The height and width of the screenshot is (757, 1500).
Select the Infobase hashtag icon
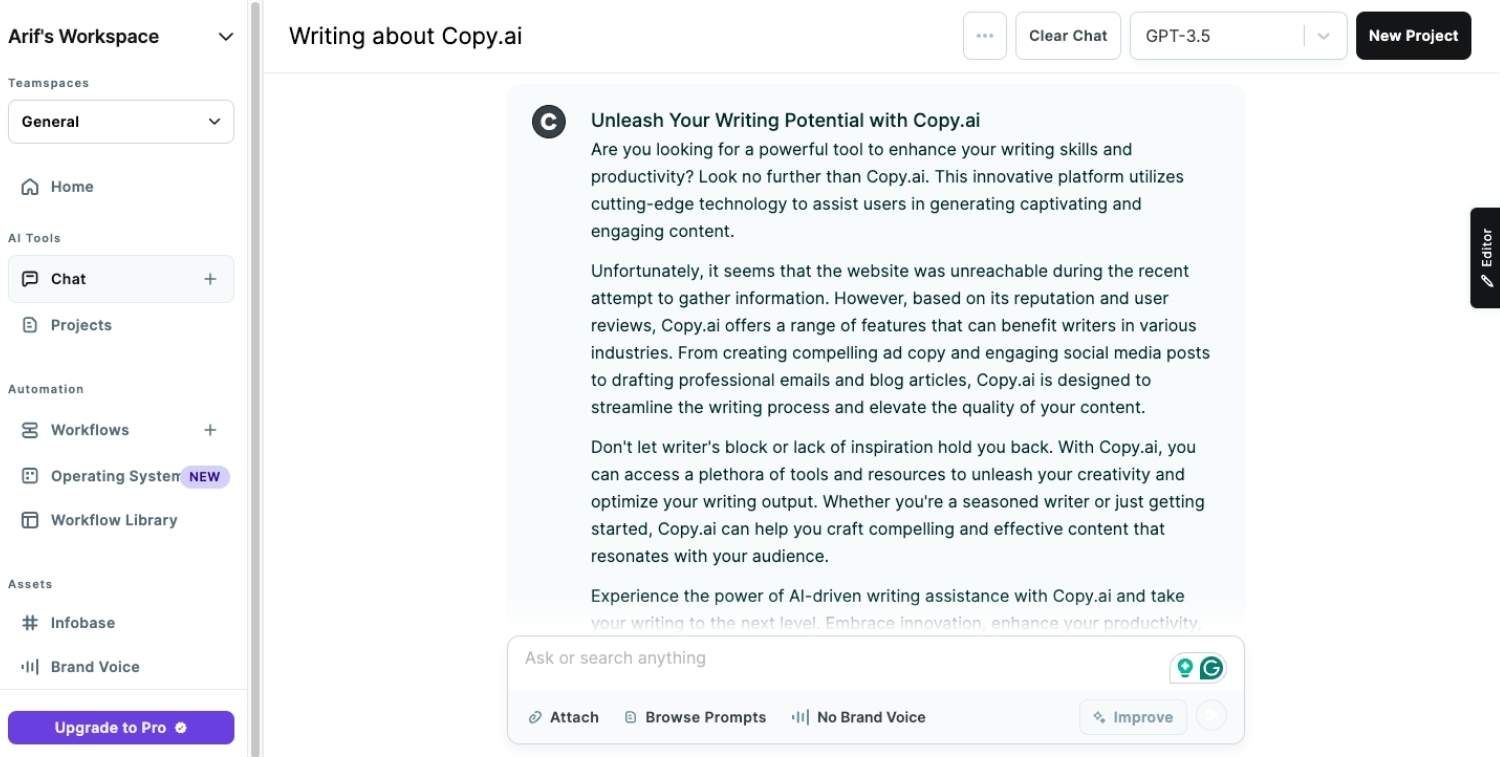[x=30, y=622]
